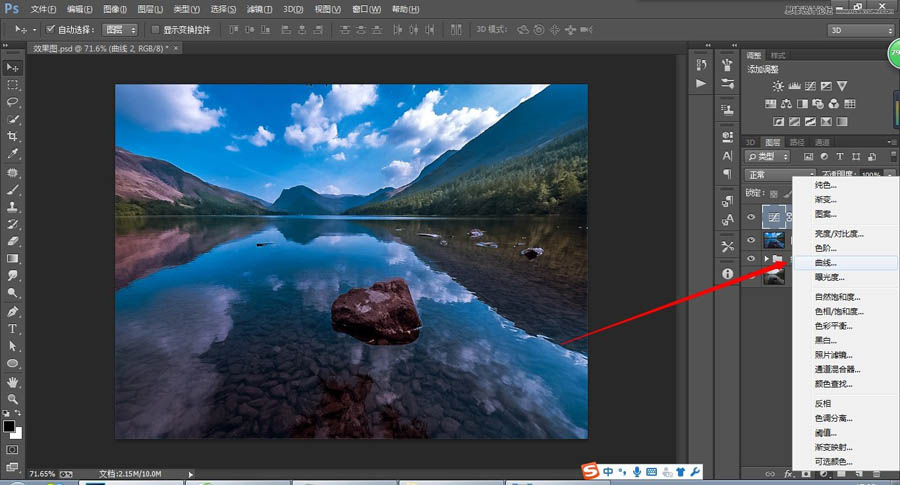
Task: Click the add layer mask button
Action: [x=806, y=474]
